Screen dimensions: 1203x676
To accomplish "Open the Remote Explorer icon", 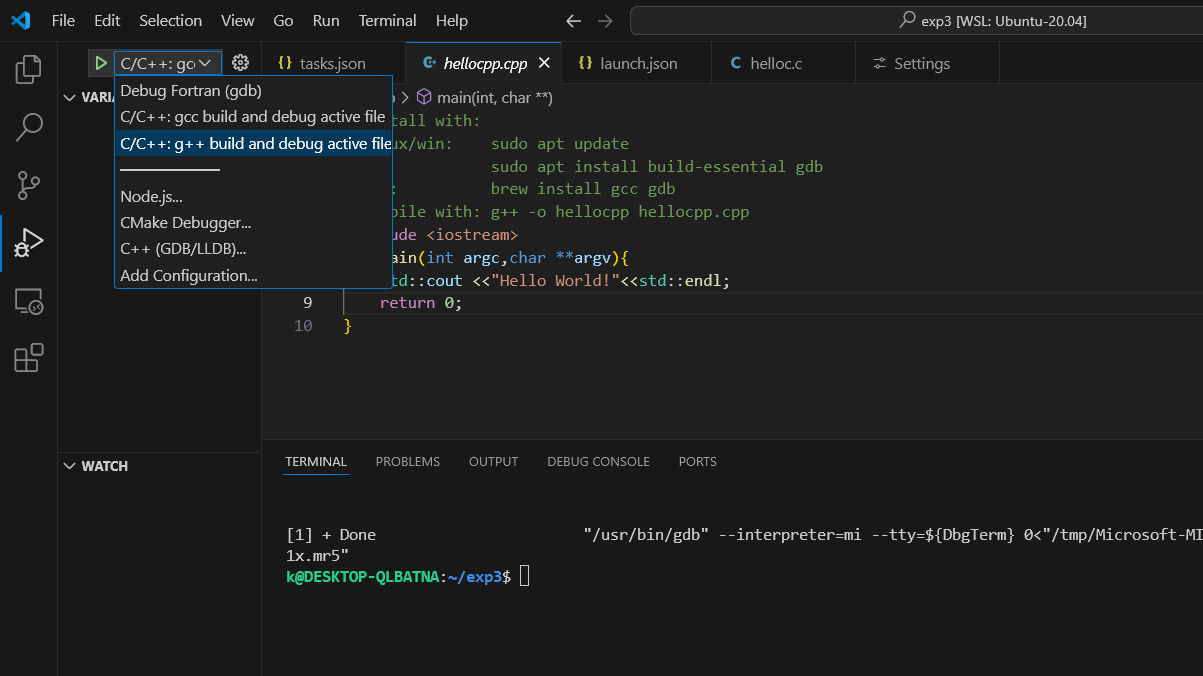I will coord(29,301).
